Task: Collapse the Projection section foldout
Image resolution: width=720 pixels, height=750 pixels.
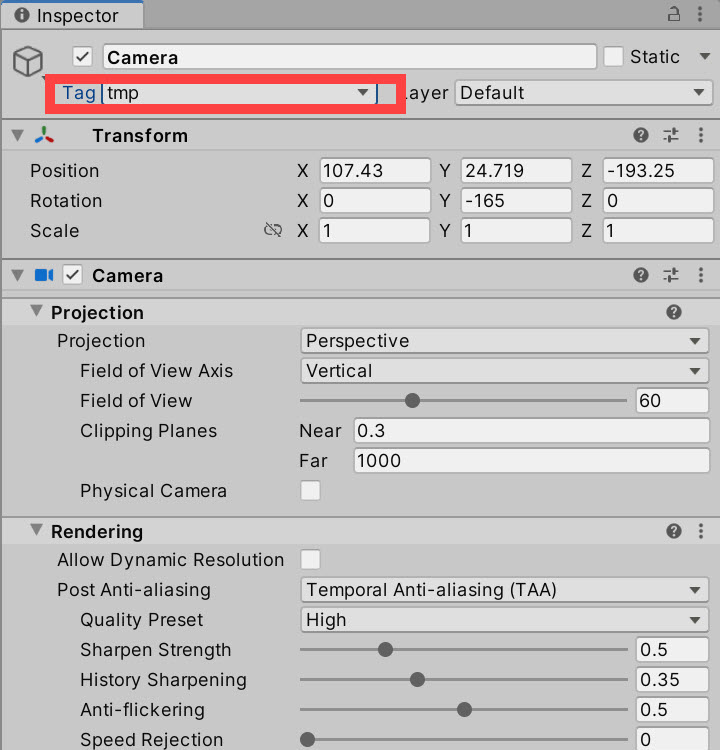Action: point(36,311)
